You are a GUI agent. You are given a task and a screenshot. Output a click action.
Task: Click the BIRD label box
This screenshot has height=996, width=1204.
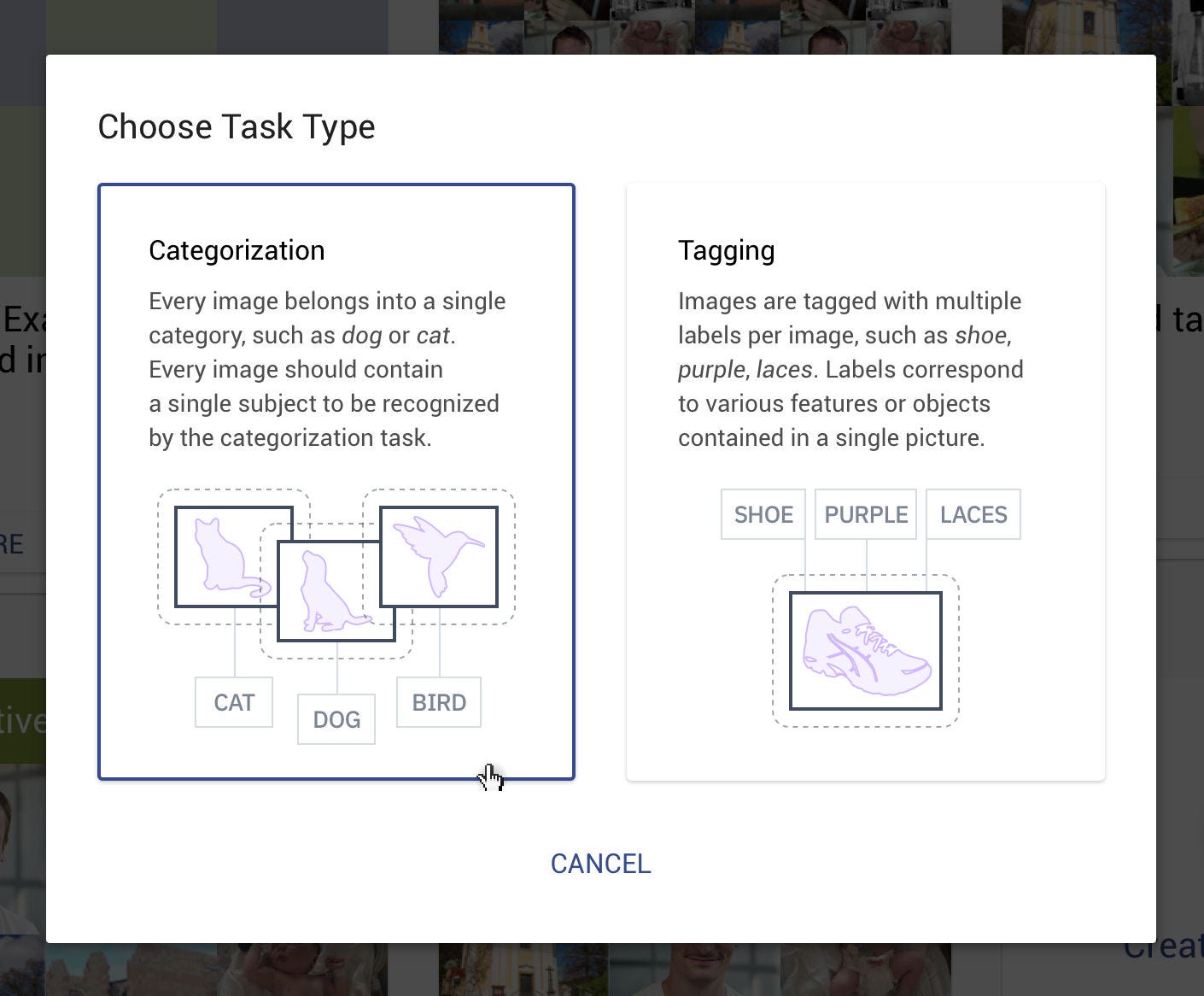click(439, 702)
